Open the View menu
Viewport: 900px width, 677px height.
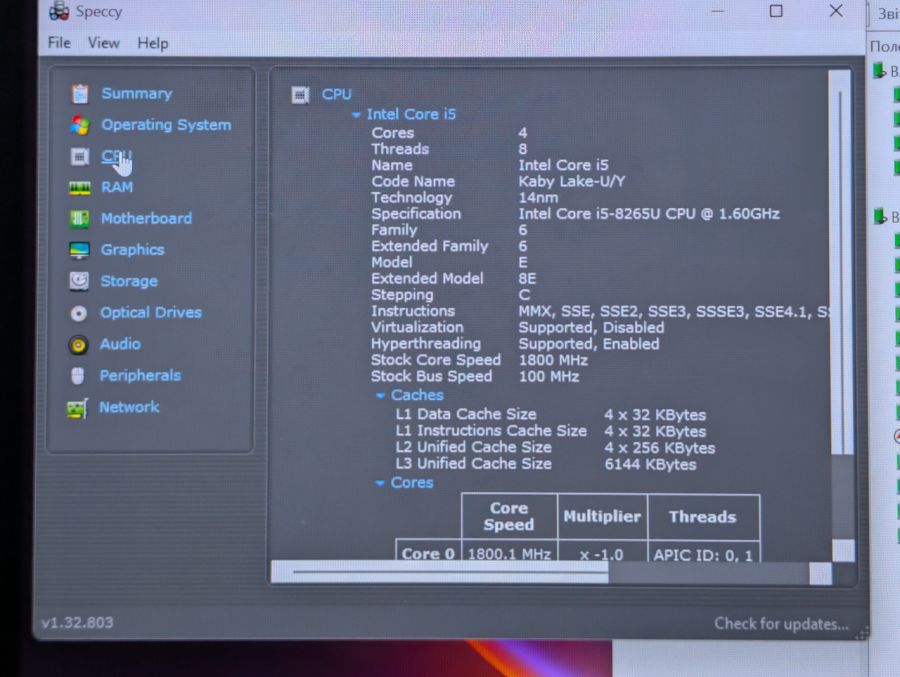click(104, 43)
